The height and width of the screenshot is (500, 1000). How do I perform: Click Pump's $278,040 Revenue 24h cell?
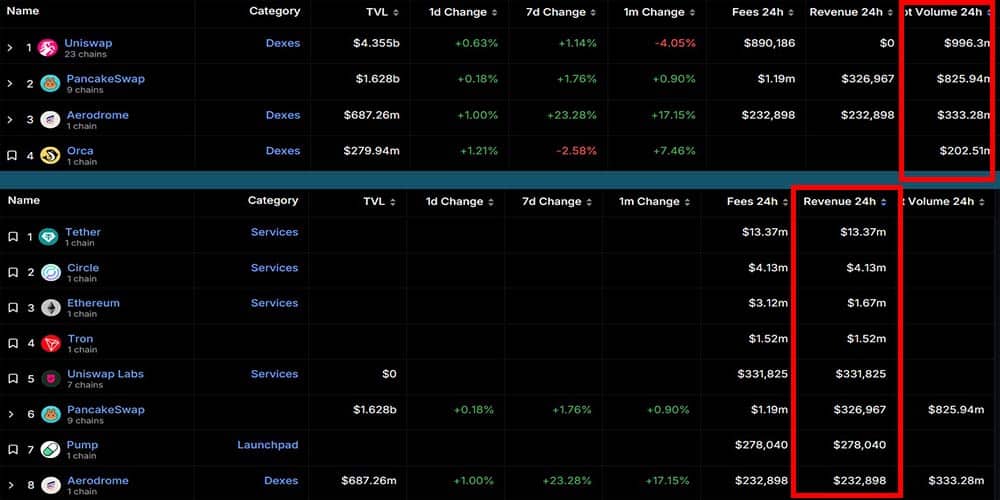tap(860, 445)
